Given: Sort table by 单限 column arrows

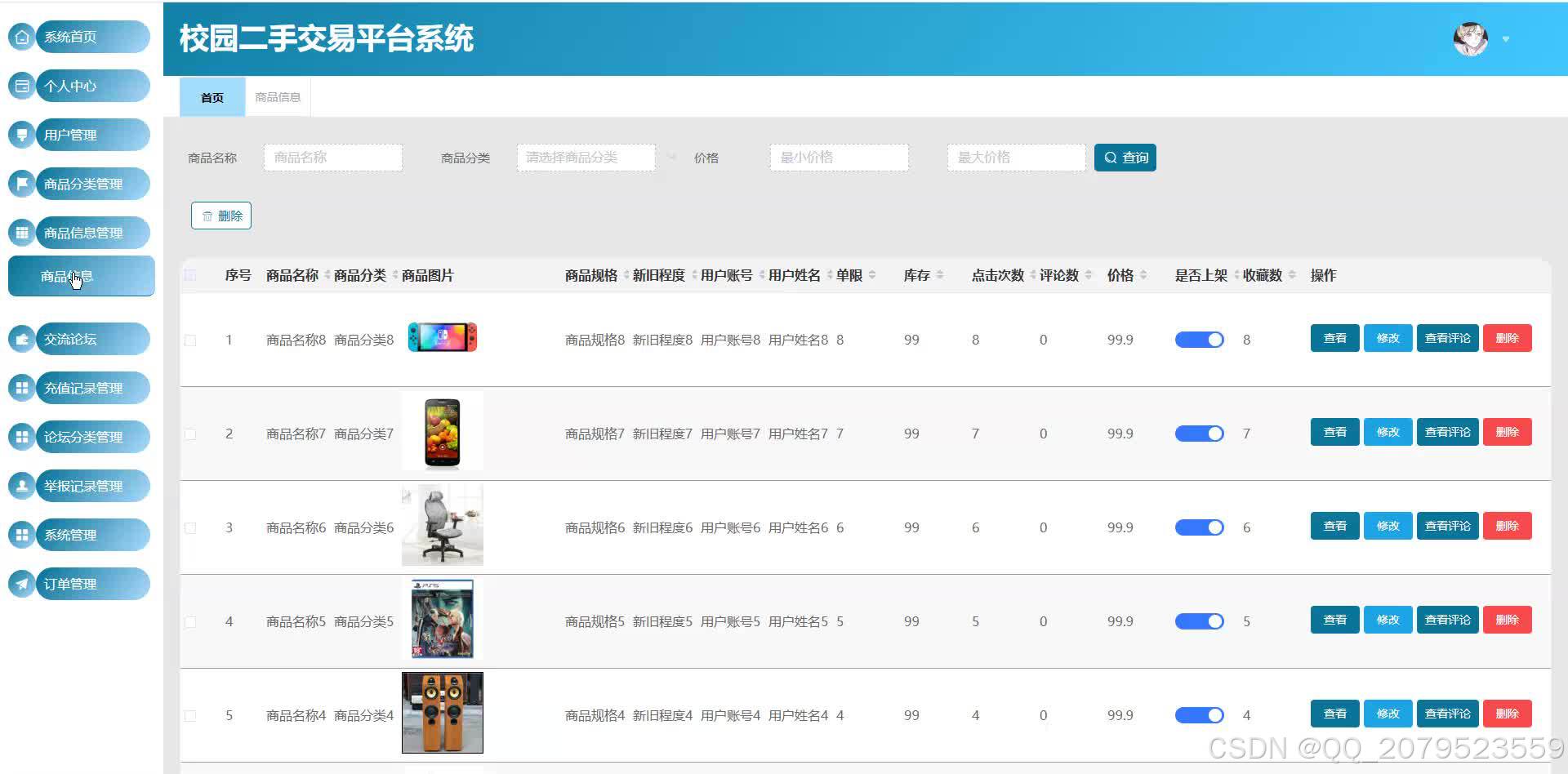Looking at the screenshot, I should click(x=872, y=275).
